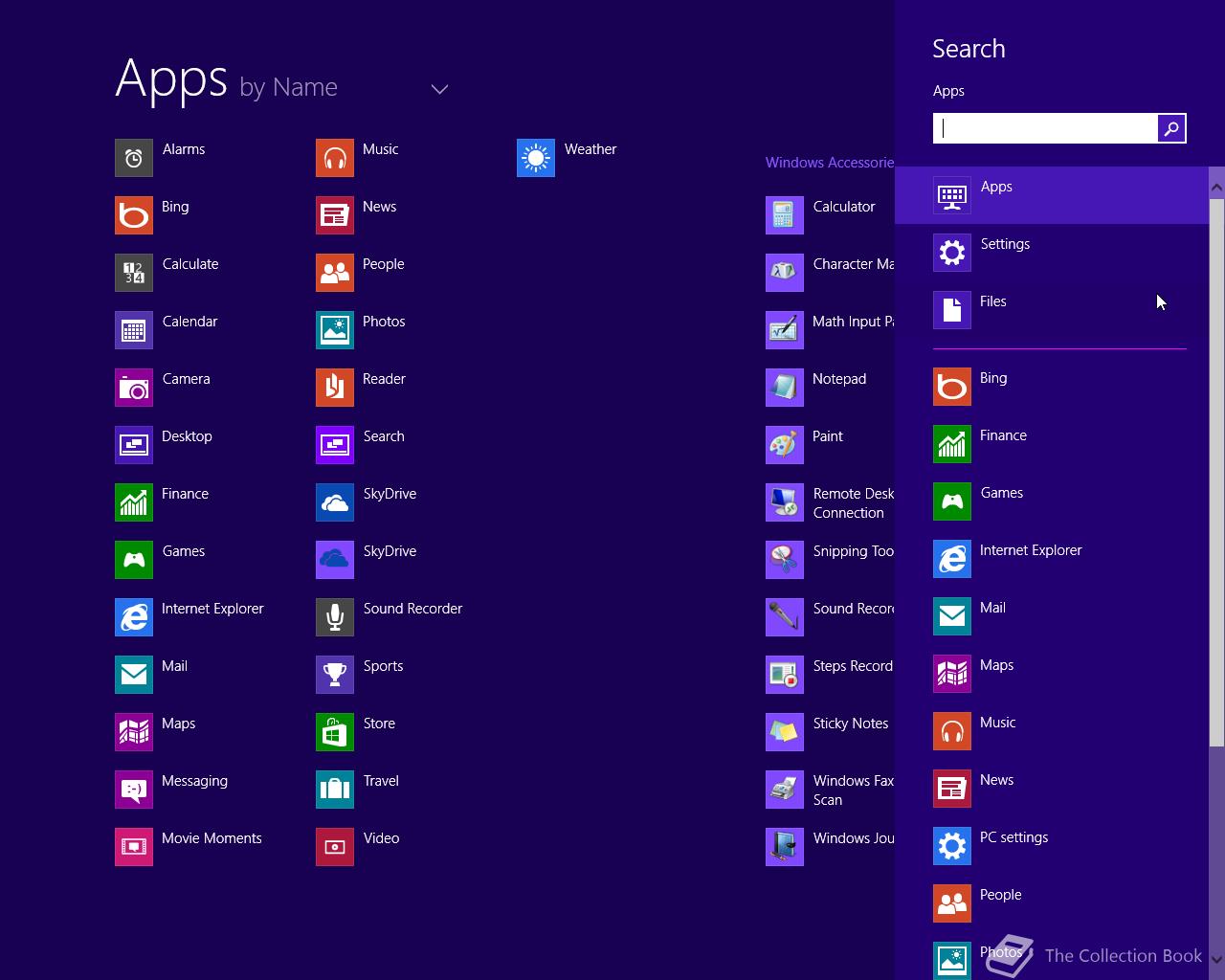1225x980 pixels.
Task: Choose Mail in Search pane list
Action: pyautogui.click(x=1052, y=616)
